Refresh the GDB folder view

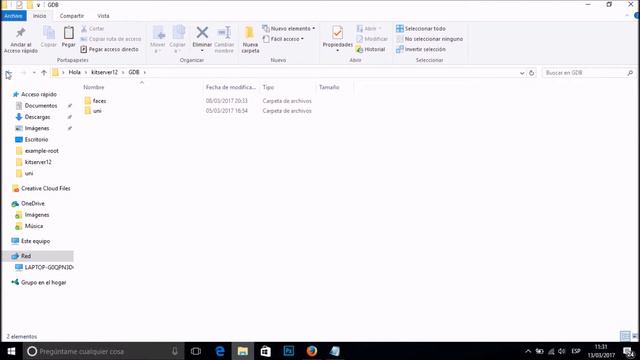pyautogui.click(x=531, y=73)
